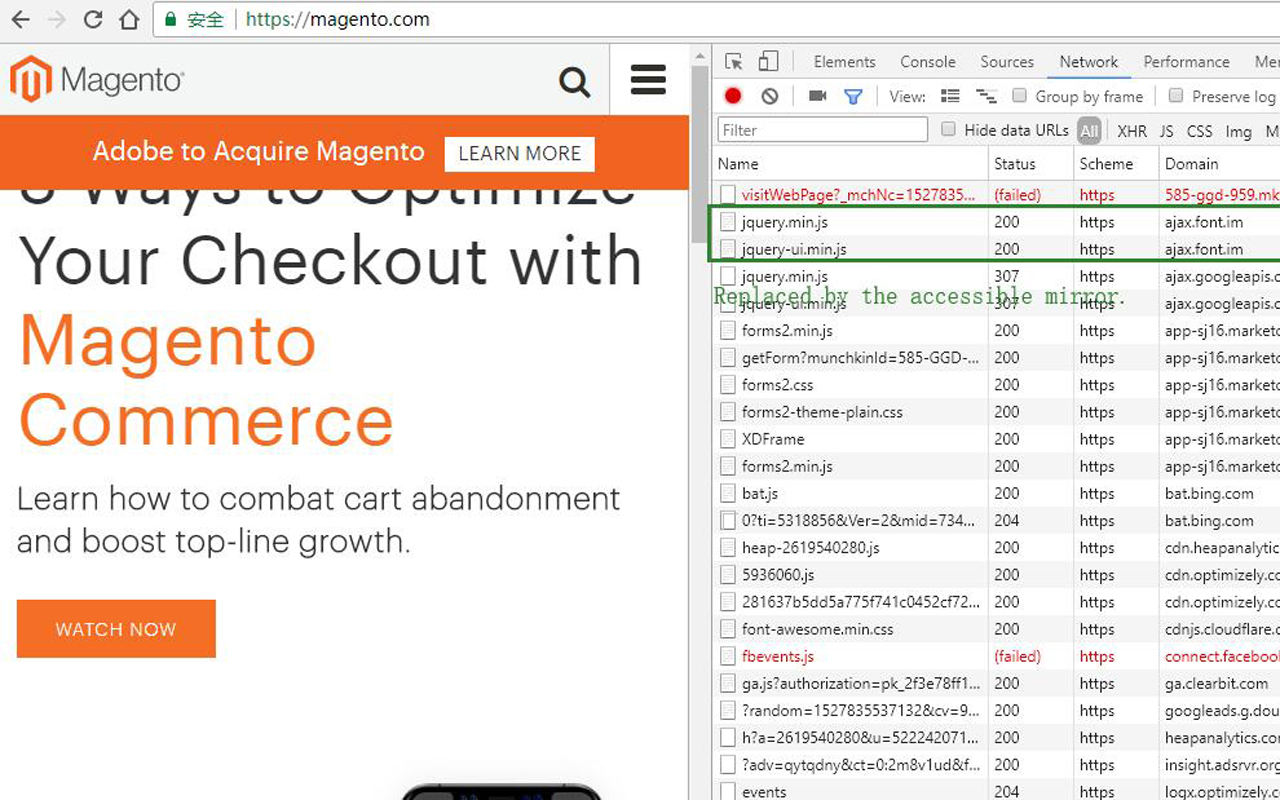Select the failed fbevents.js request

[x=996, y=656]
